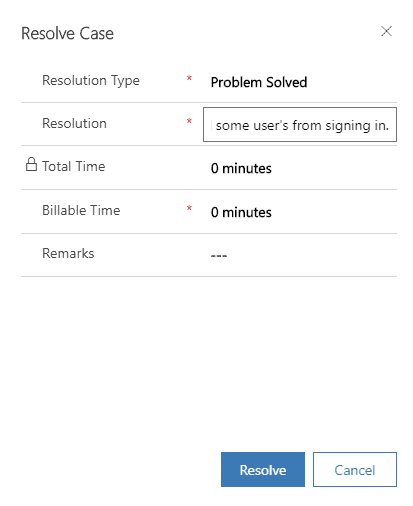Select the Resolution field label

coord(74,124)
